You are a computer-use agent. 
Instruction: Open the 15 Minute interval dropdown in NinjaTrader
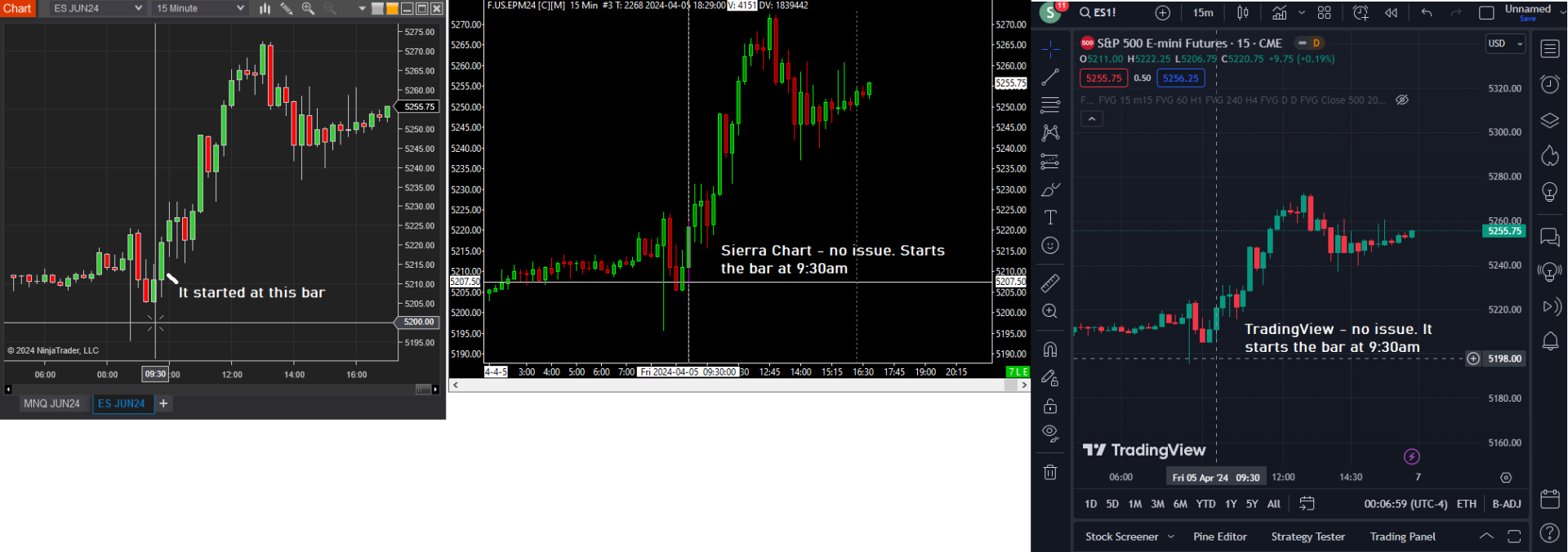200,8
